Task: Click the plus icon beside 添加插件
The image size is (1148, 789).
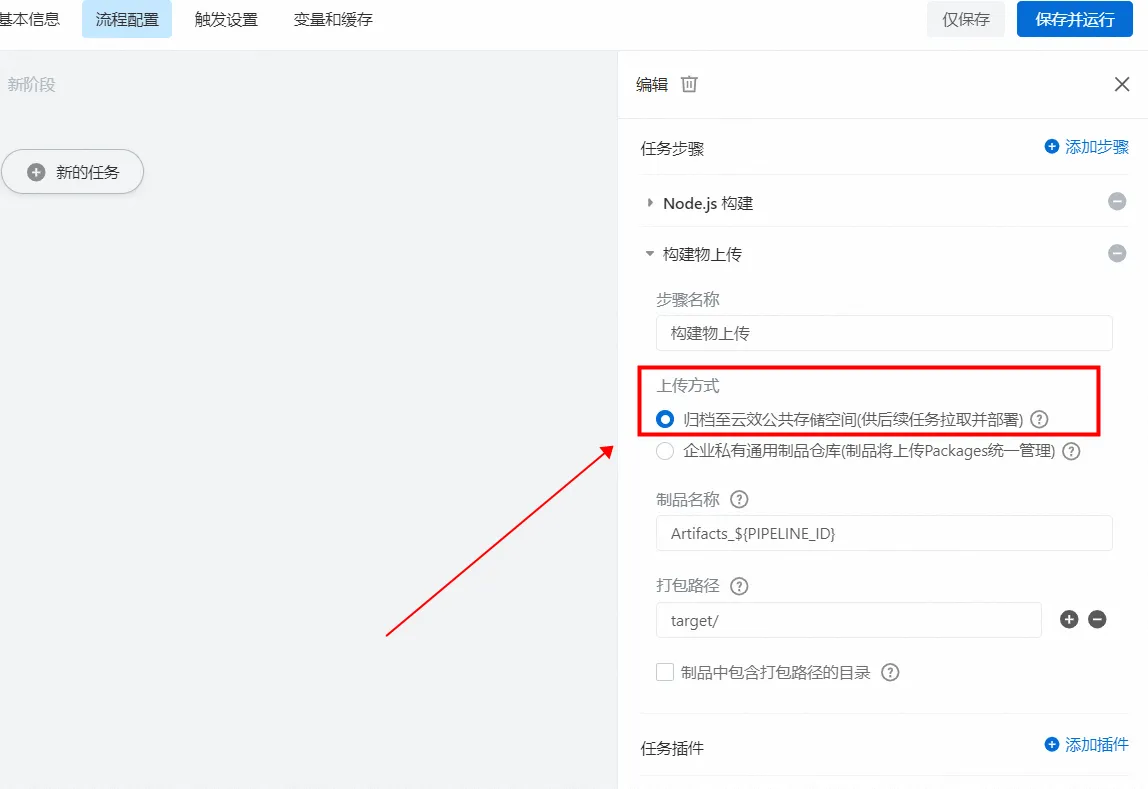Action: [x=1051, y=744]
